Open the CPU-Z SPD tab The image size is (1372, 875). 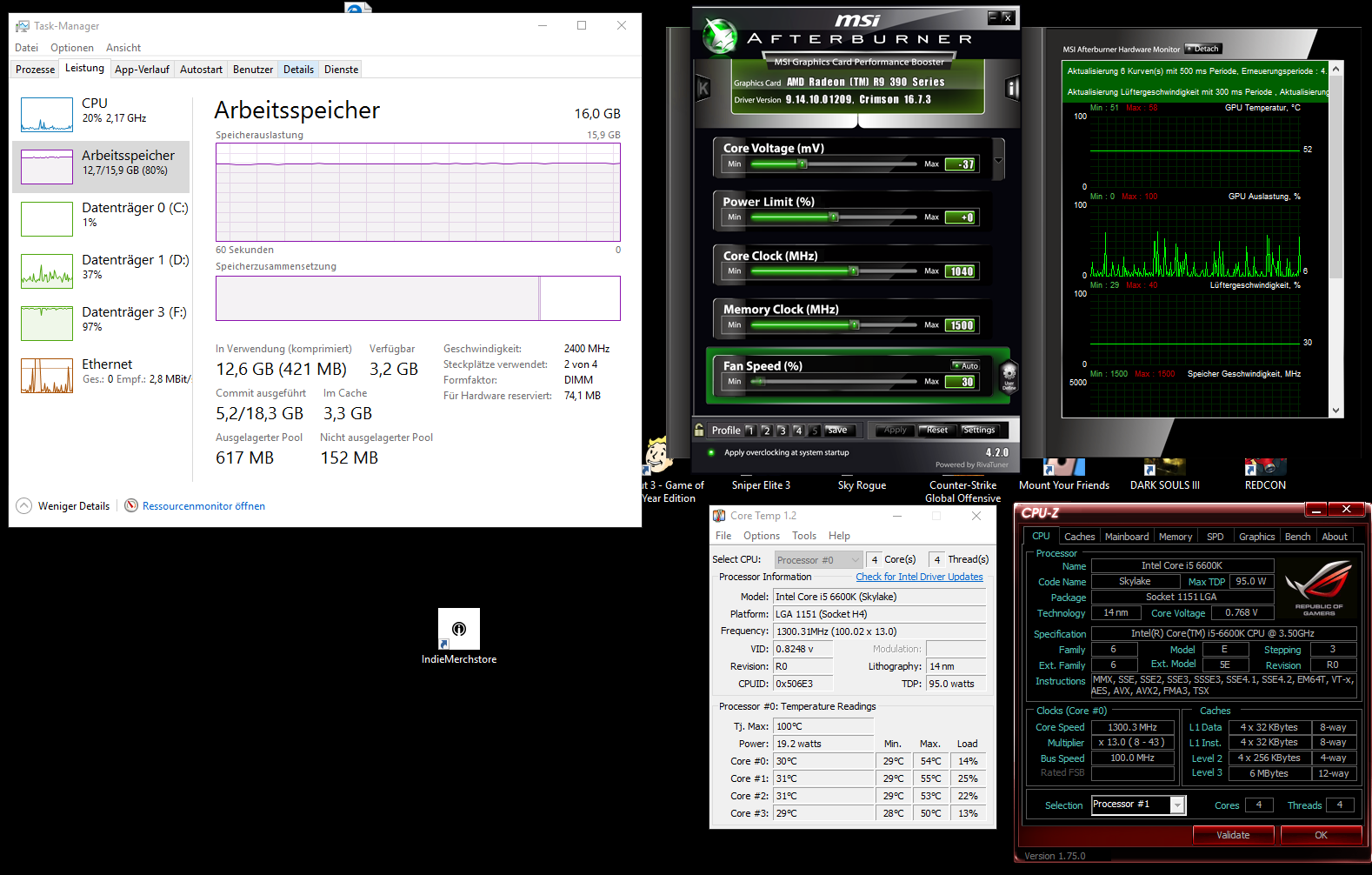[x=1215, y=537]
